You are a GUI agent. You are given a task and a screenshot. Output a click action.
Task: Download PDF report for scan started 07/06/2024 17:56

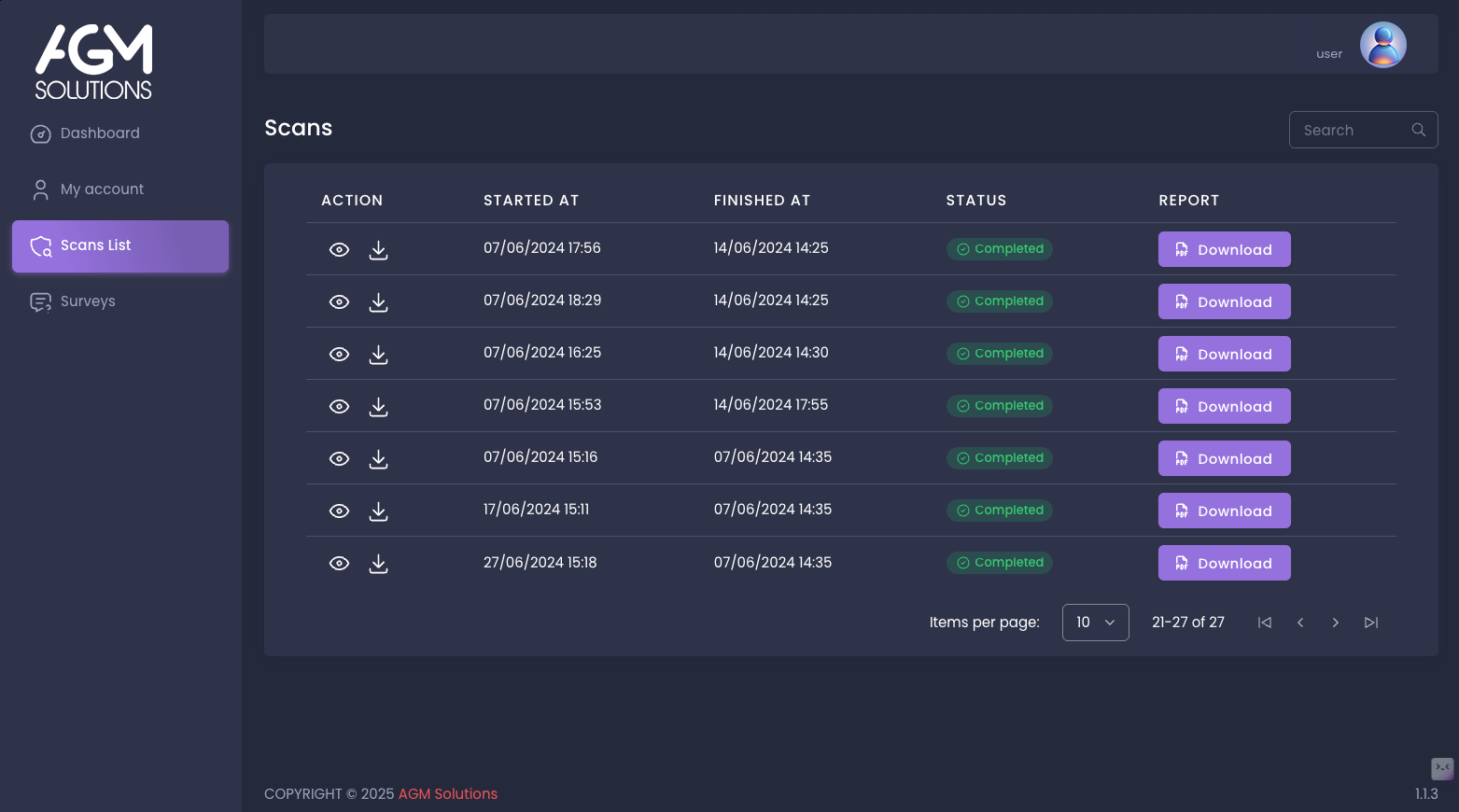tap(1224, 249)
